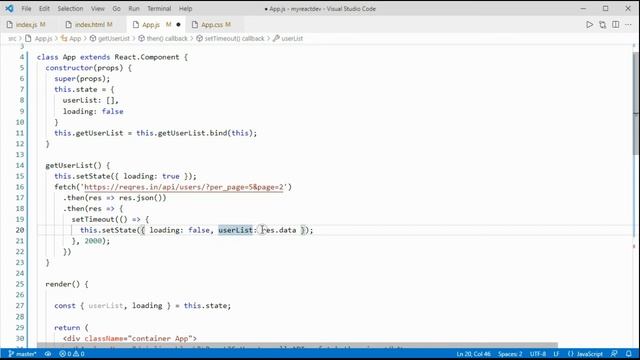Click the feedback icon in status bar
640x360 pixels.
pos(614,354)
